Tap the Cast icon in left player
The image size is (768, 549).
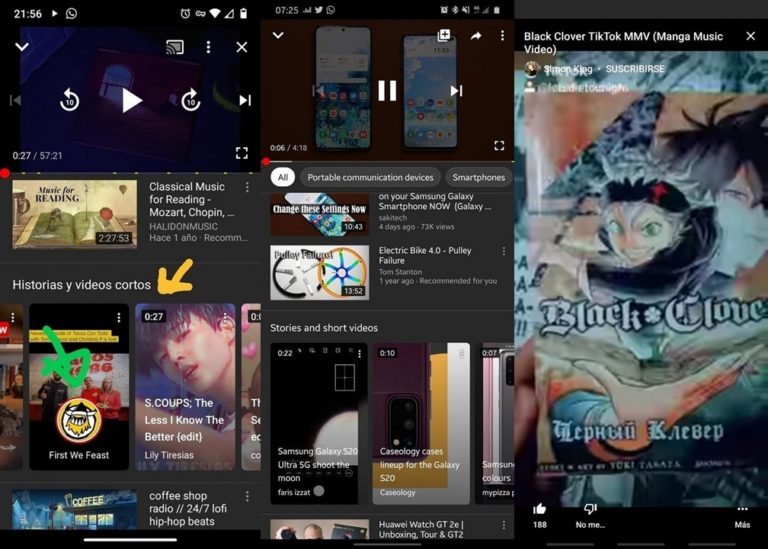[x=175, y=47]
